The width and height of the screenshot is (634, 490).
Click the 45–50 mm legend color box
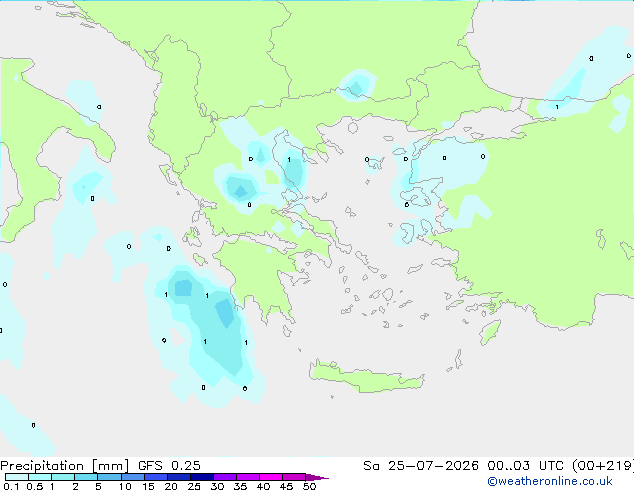(294, 477)
